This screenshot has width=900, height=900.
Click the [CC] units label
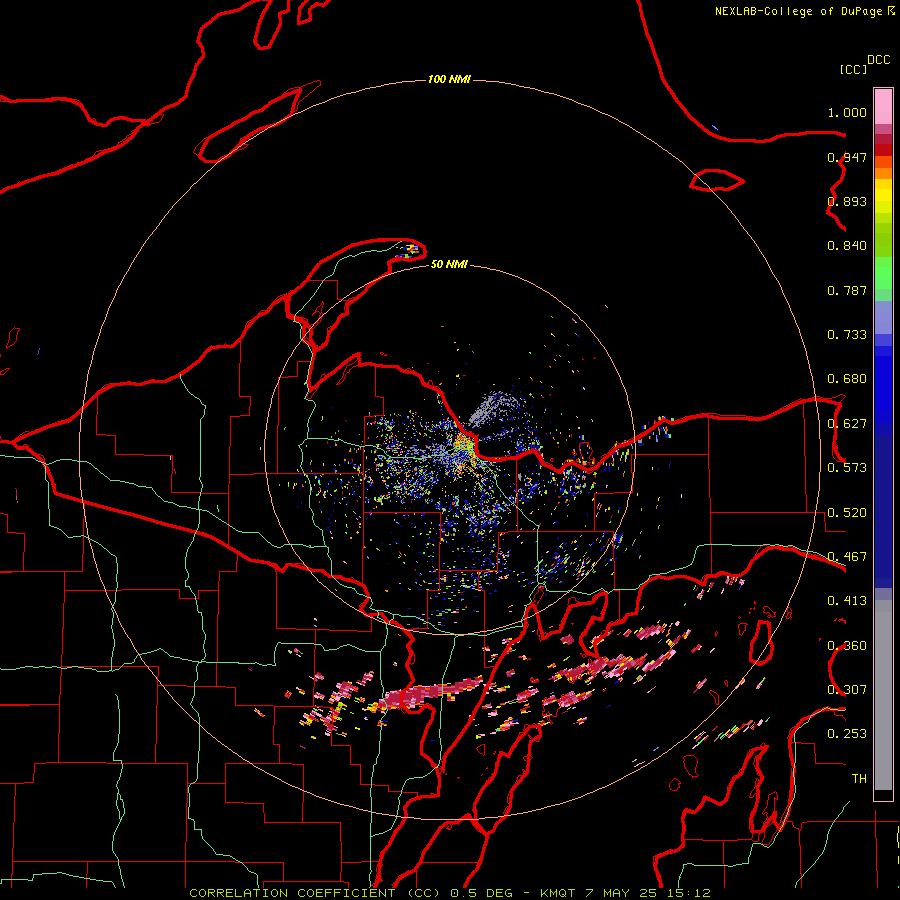(853, 69)
